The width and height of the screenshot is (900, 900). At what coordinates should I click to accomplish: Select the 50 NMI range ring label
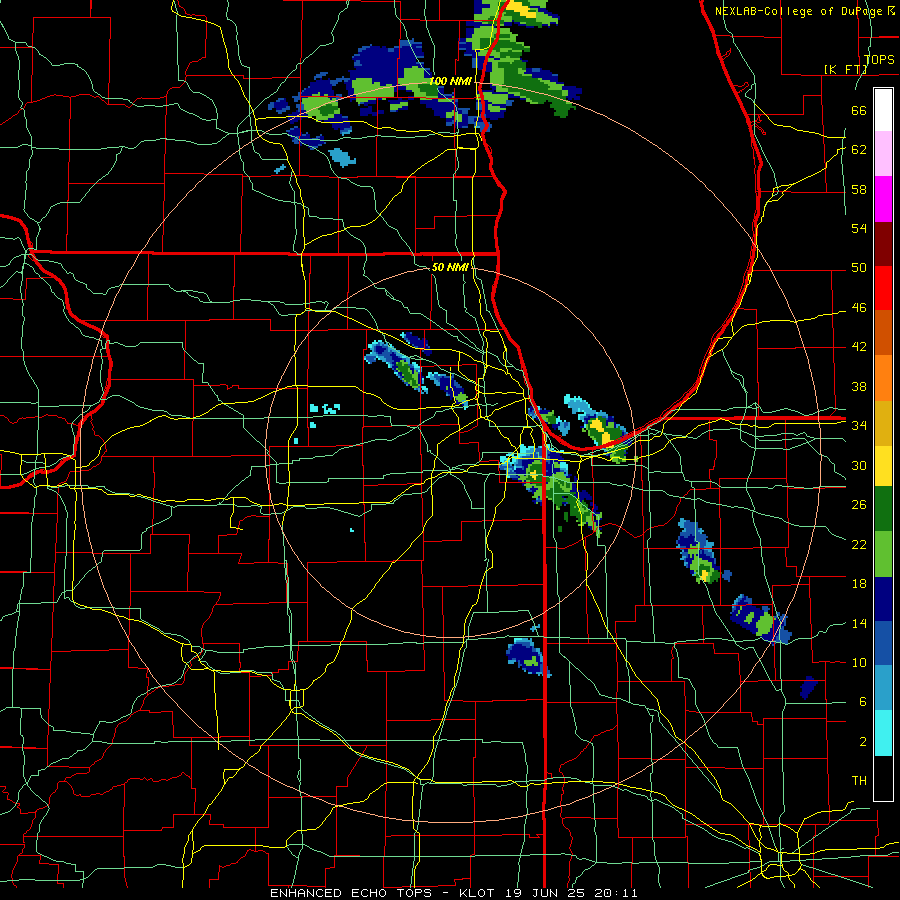(450, 267)
